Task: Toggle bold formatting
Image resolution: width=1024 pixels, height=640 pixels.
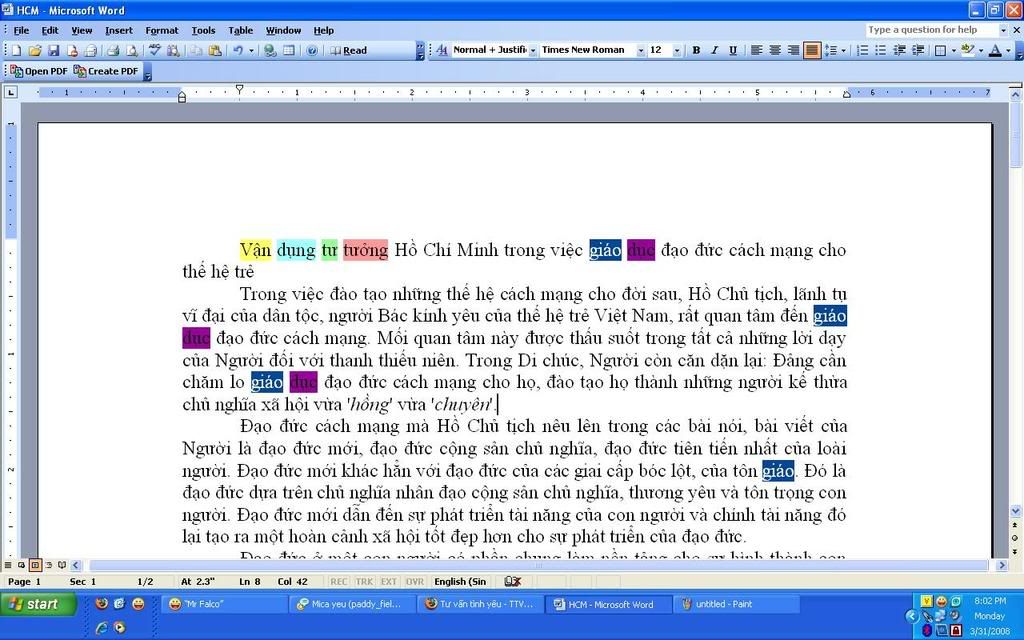Action: 696,50
